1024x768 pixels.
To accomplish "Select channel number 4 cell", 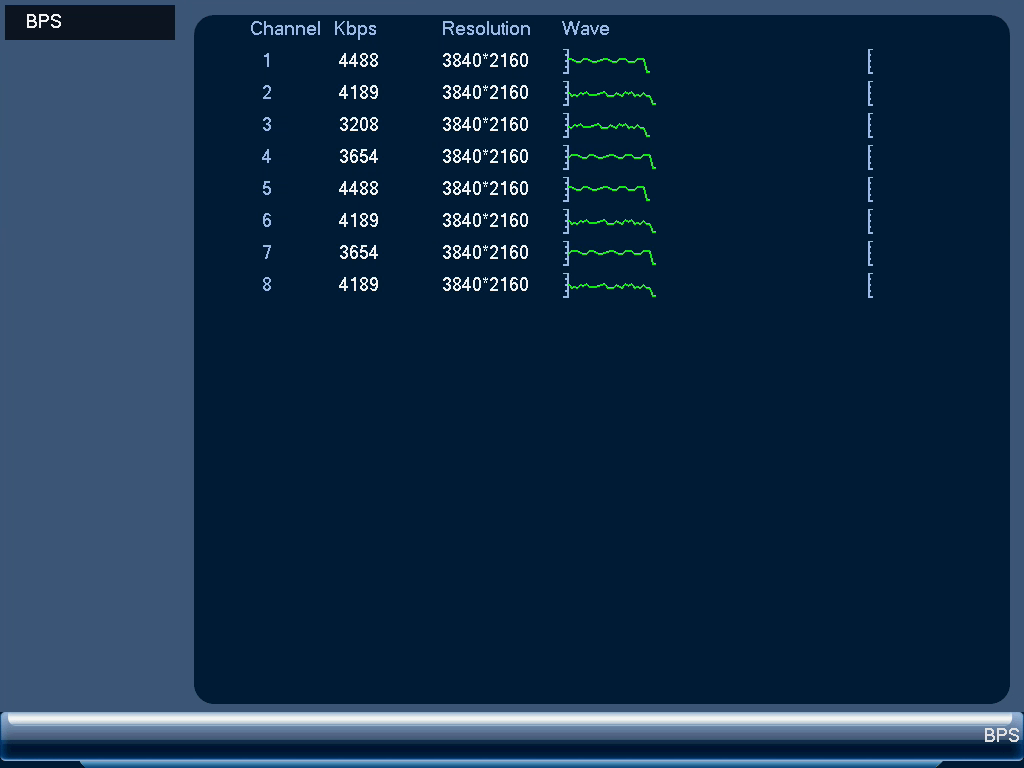I will (x=266, y=157).
